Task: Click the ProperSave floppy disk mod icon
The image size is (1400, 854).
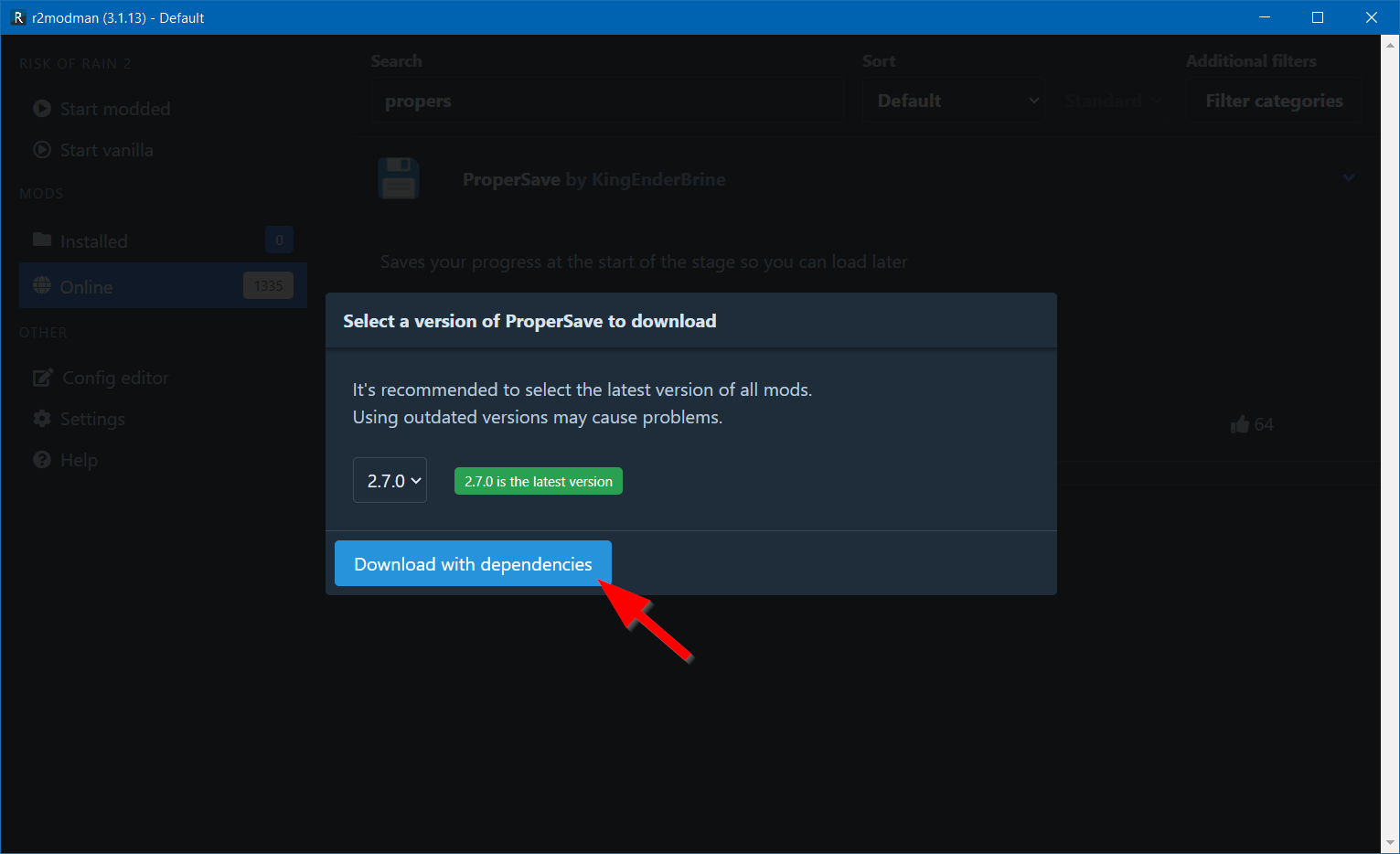Action: click(x=399, y=178)
